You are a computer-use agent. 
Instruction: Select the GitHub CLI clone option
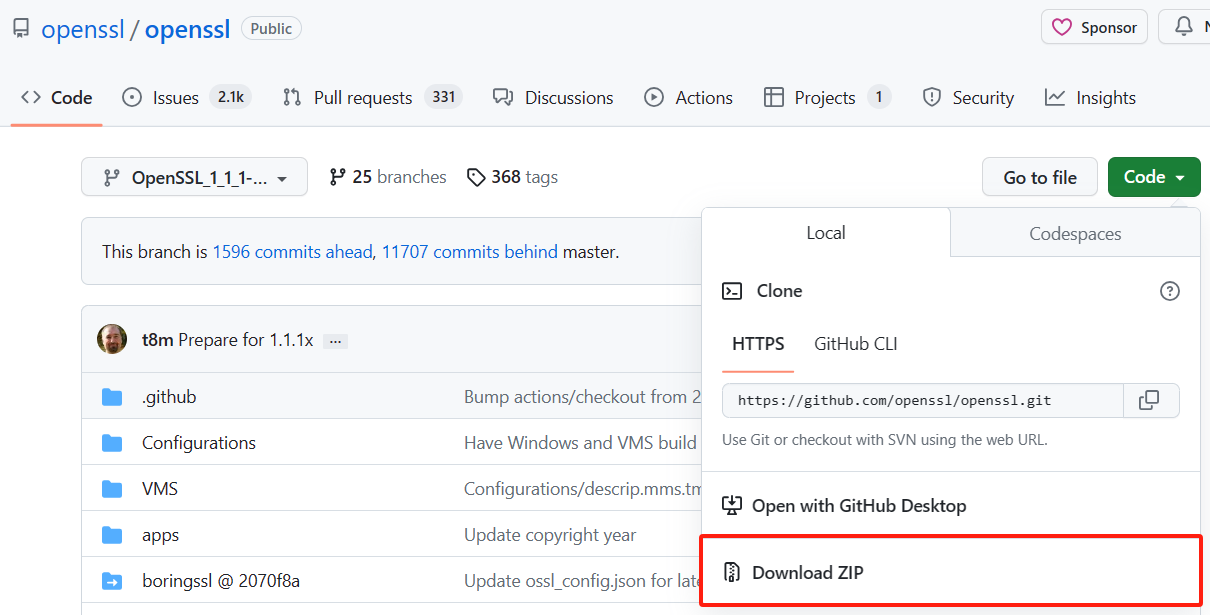coord(856,344)
